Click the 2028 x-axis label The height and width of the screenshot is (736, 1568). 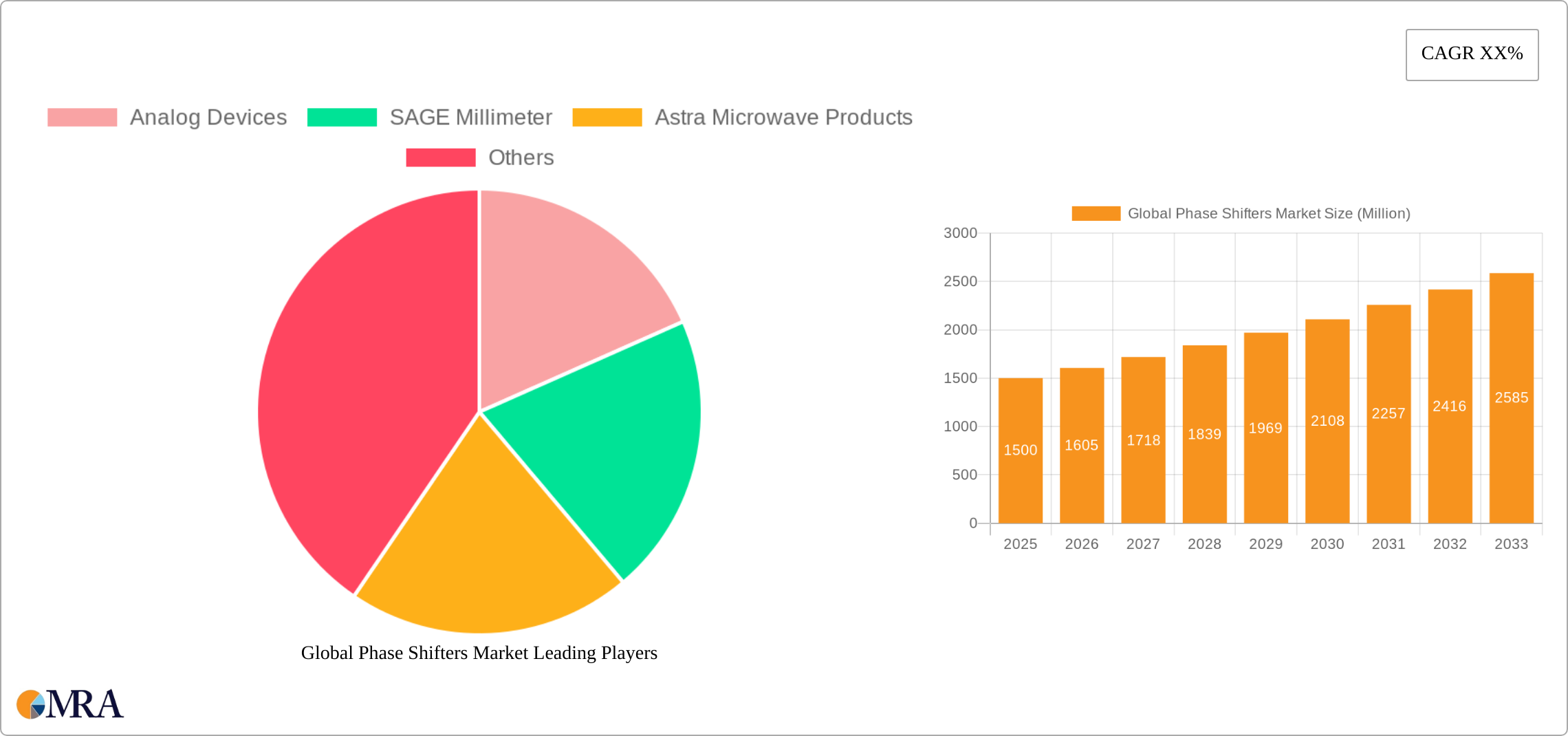1205,544
